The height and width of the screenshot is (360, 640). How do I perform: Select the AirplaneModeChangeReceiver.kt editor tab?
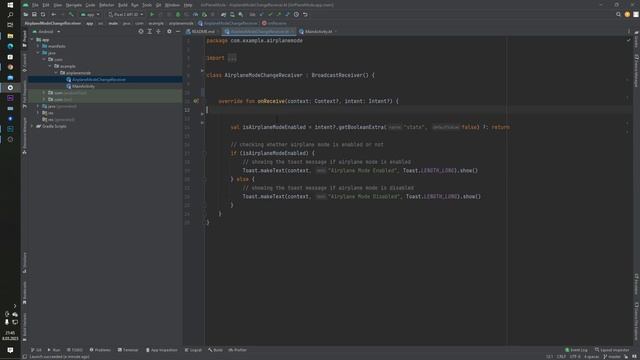click(260, 31)
